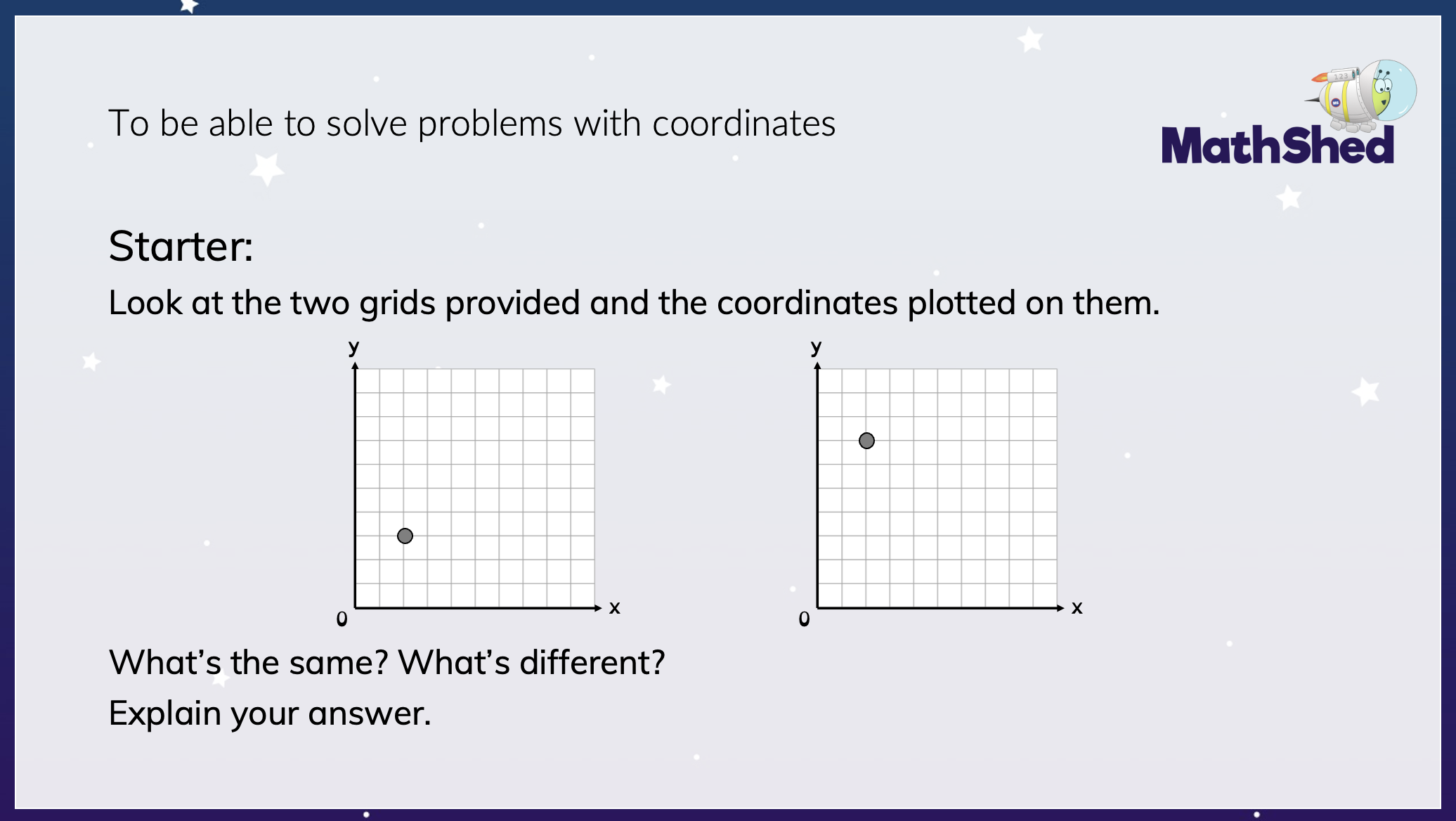Click the origin 0 of right grid

(x=804, y=619)
